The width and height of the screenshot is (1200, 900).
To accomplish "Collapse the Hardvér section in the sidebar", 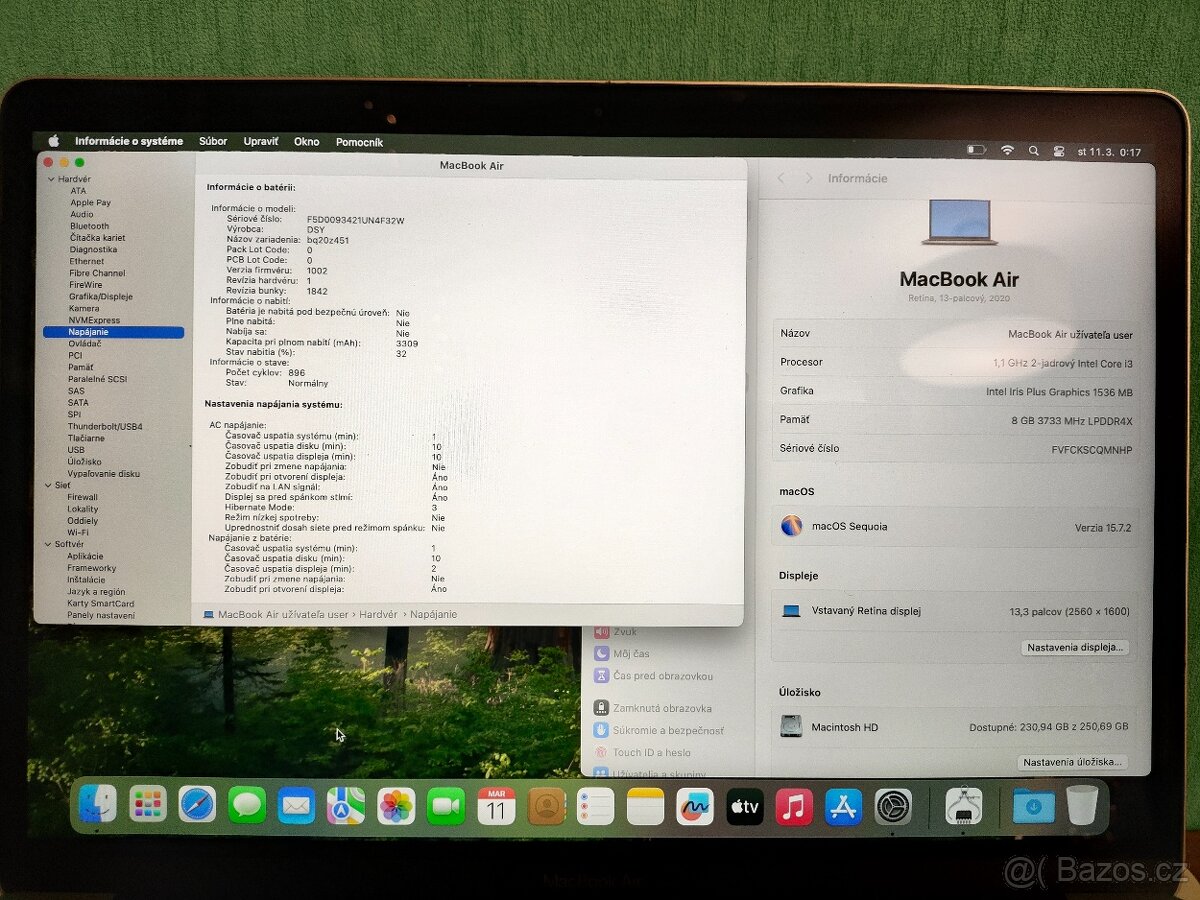I will (49, 179).
